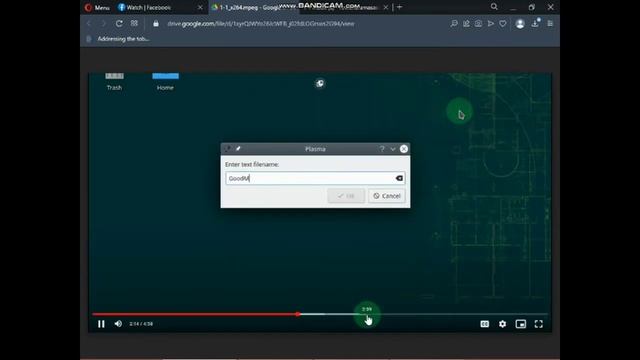640x360 pixels.
Task: Open the find-in-page search icon
Action: click(x=454, y=24)
